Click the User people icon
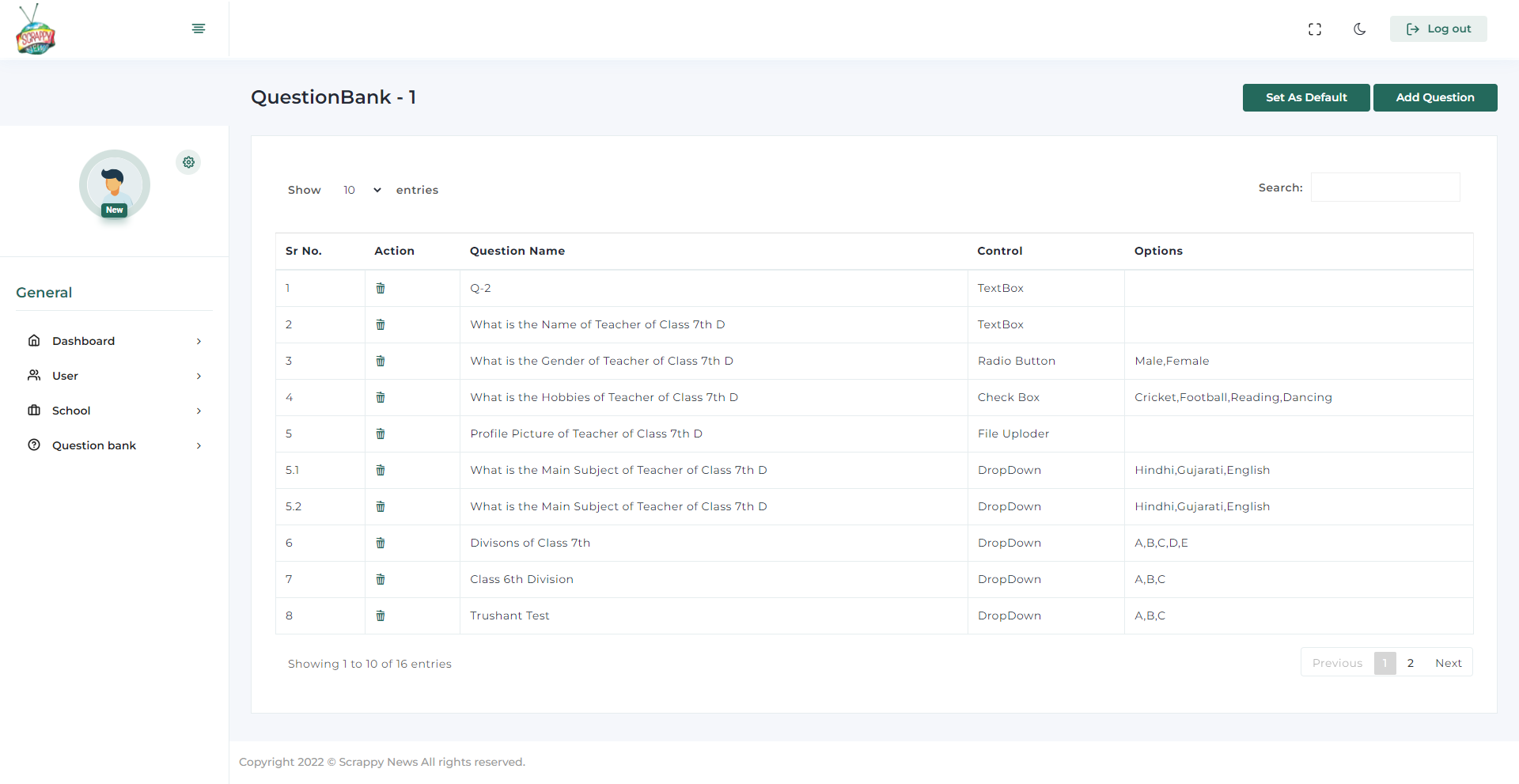 [x=34, y=375]
